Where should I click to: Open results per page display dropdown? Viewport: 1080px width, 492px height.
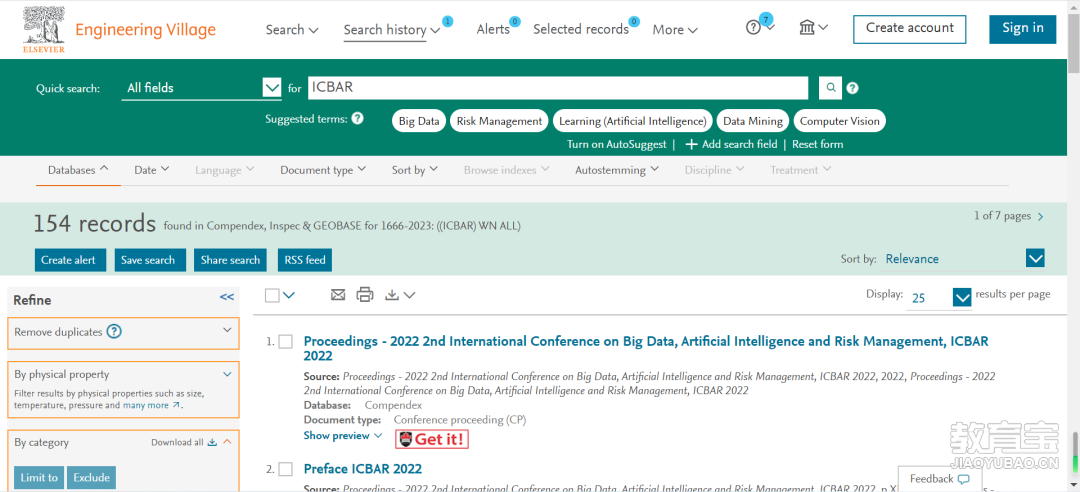962,298
